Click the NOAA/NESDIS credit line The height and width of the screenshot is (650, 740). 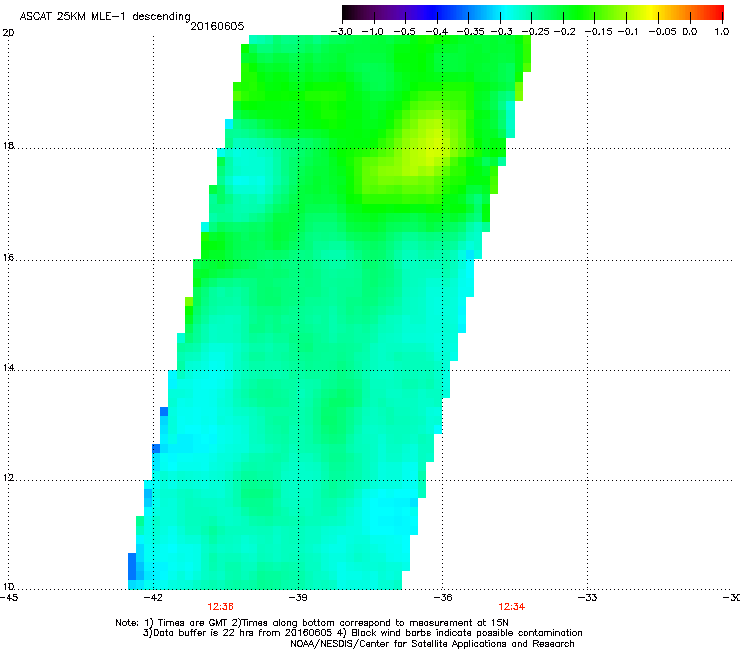coord(432,644)
